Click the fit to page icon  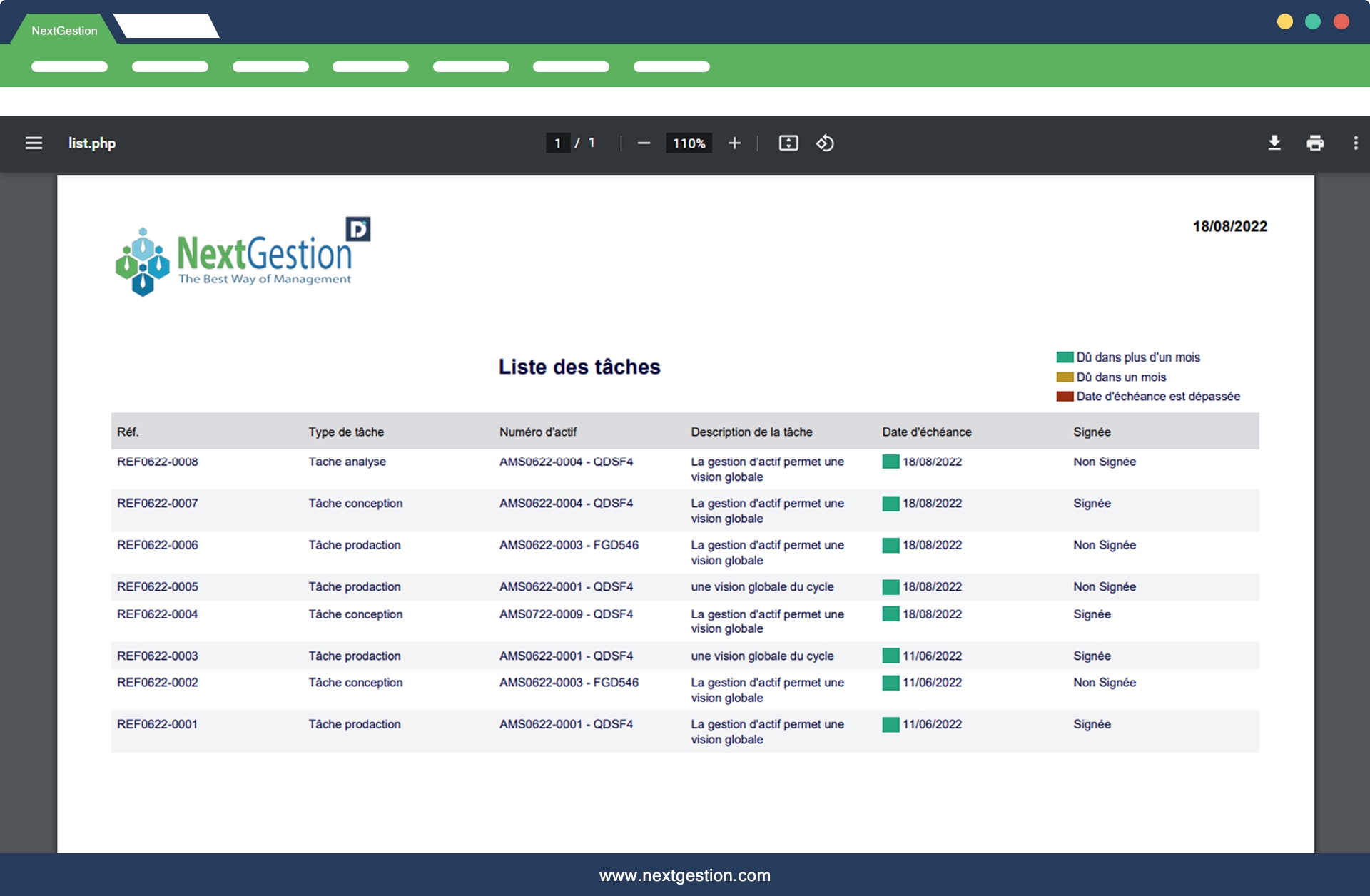tap(788, 143)
